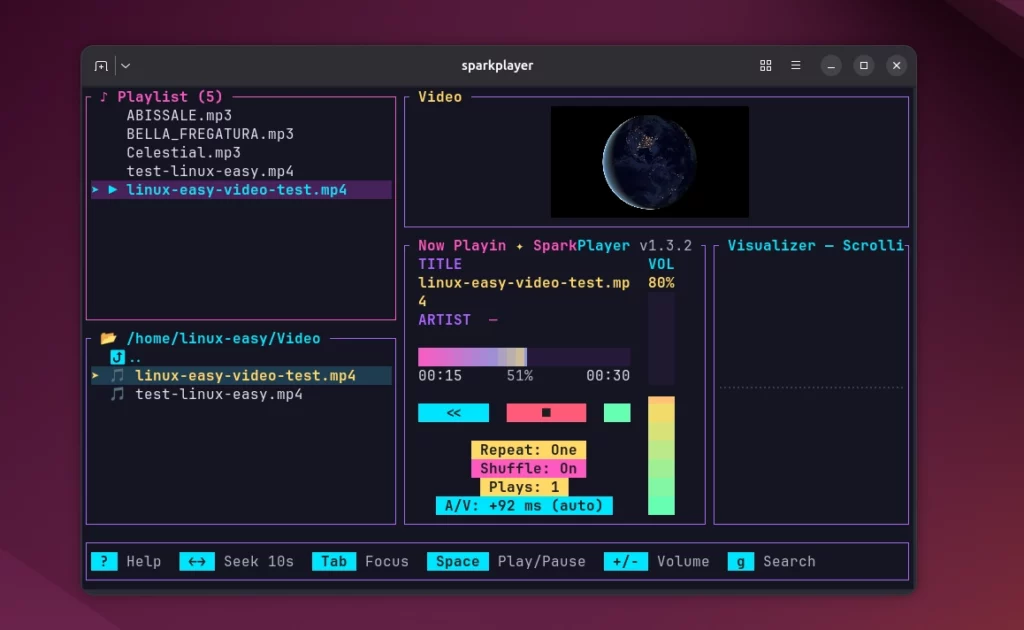
Task: Select test-linux-easy.mp4 in the playlist
Action: [x=210, y=171]
